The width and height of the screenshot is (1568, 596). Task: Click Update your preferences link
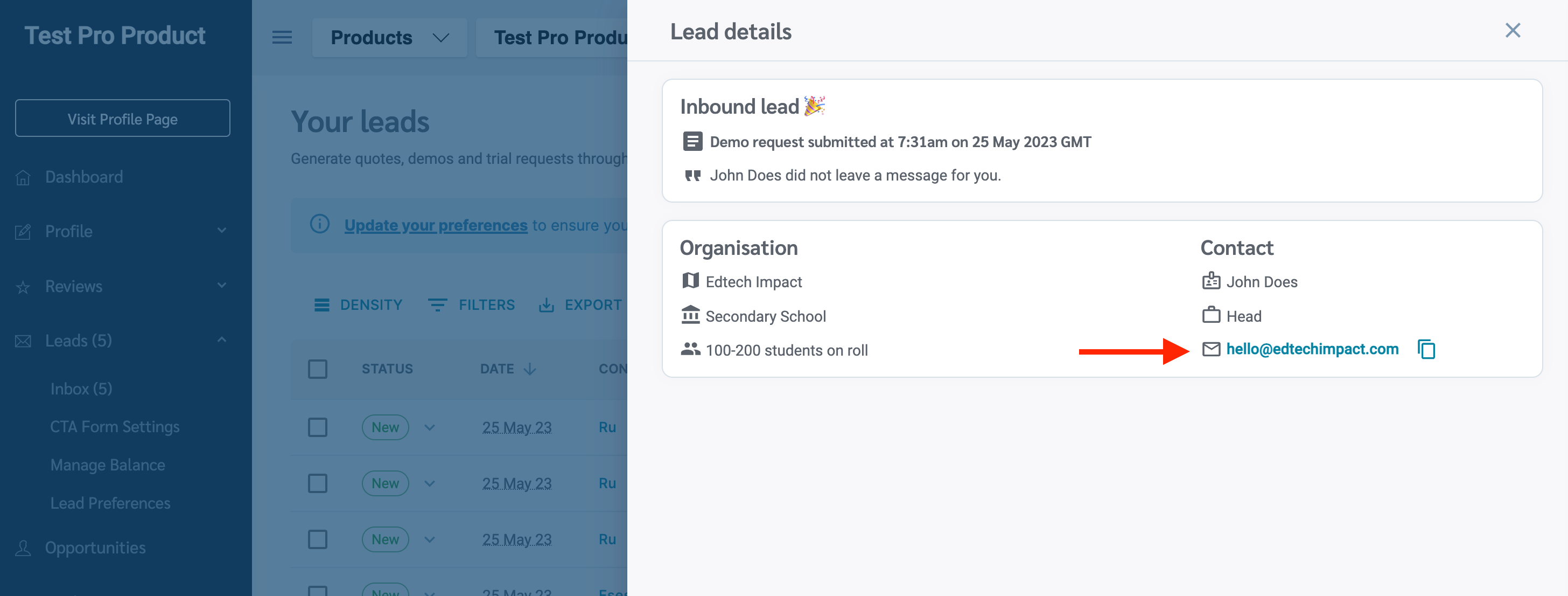[436, 225]
